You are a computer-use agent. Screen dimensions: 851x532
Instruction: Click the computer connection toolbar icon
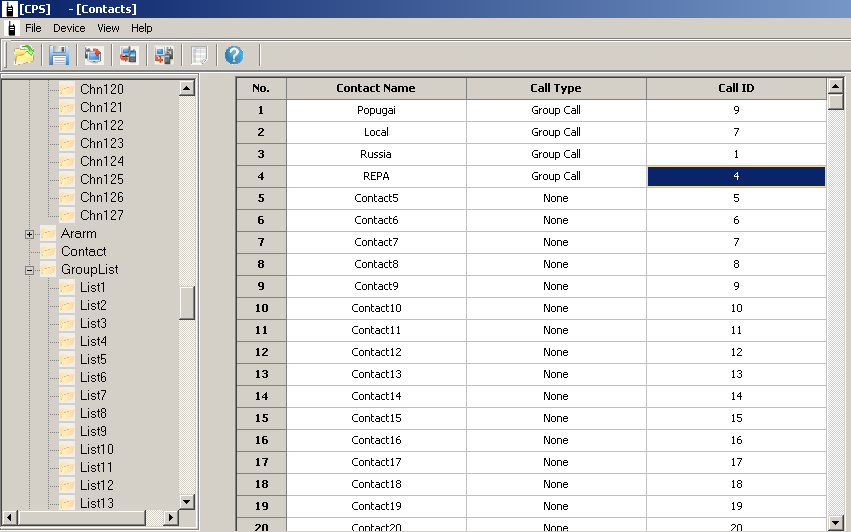tap(93, 55)
